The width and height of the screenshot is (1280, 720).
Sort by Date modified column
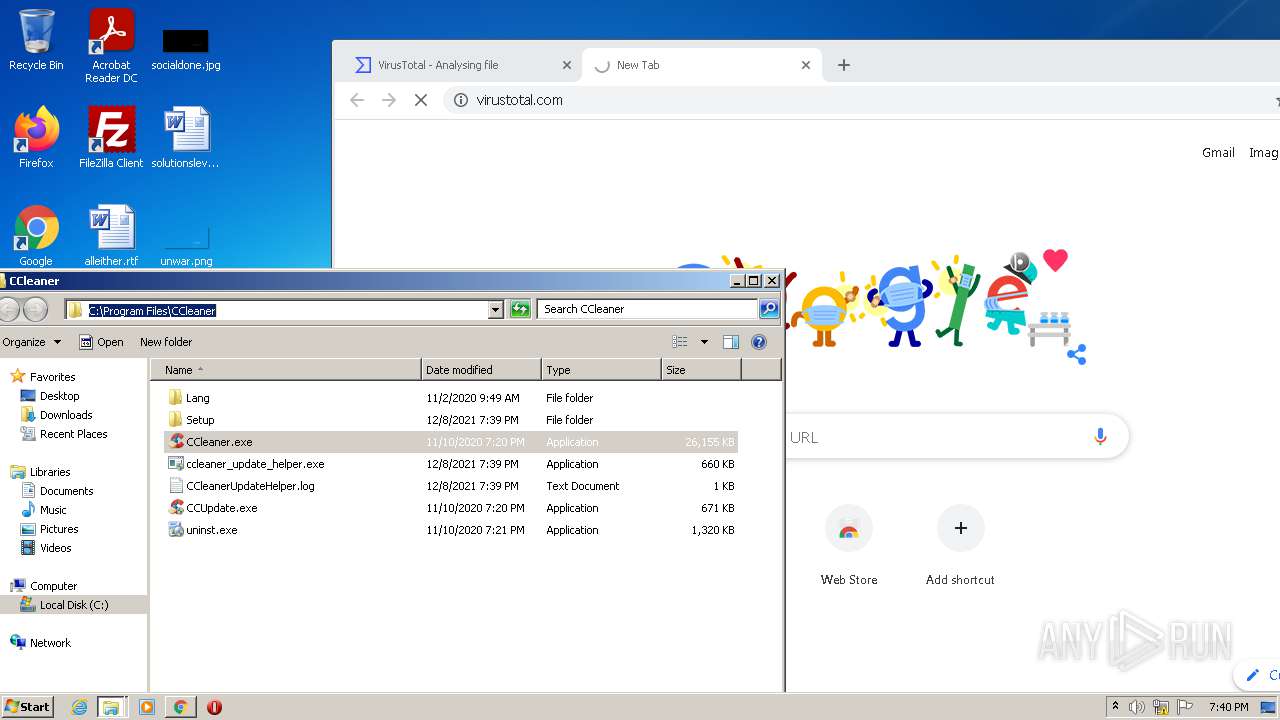click(x=481, y=370)
